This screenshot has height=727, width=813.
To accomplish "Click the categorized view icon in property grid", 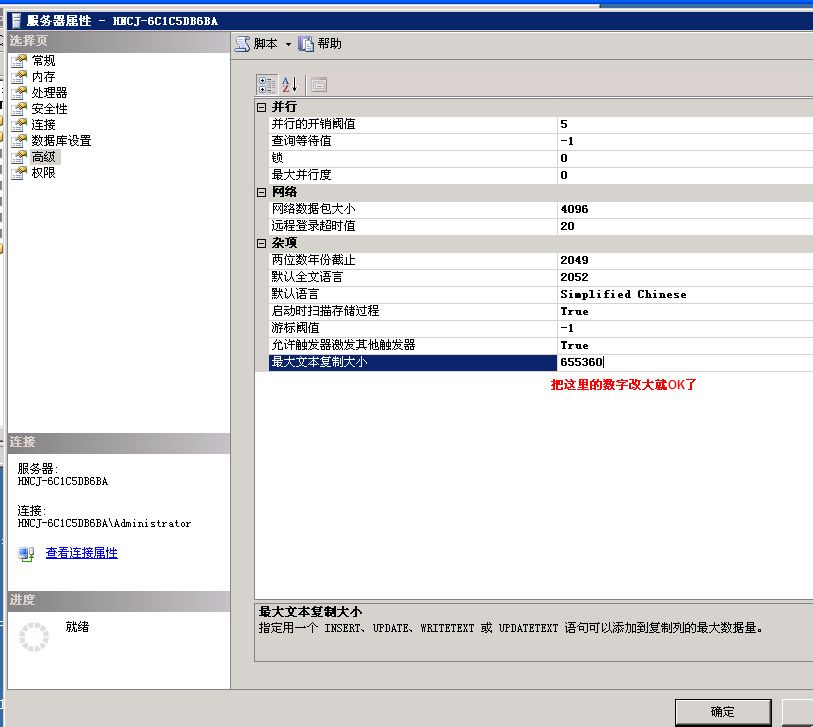I will pyautogui.click(x=267, y=85).
